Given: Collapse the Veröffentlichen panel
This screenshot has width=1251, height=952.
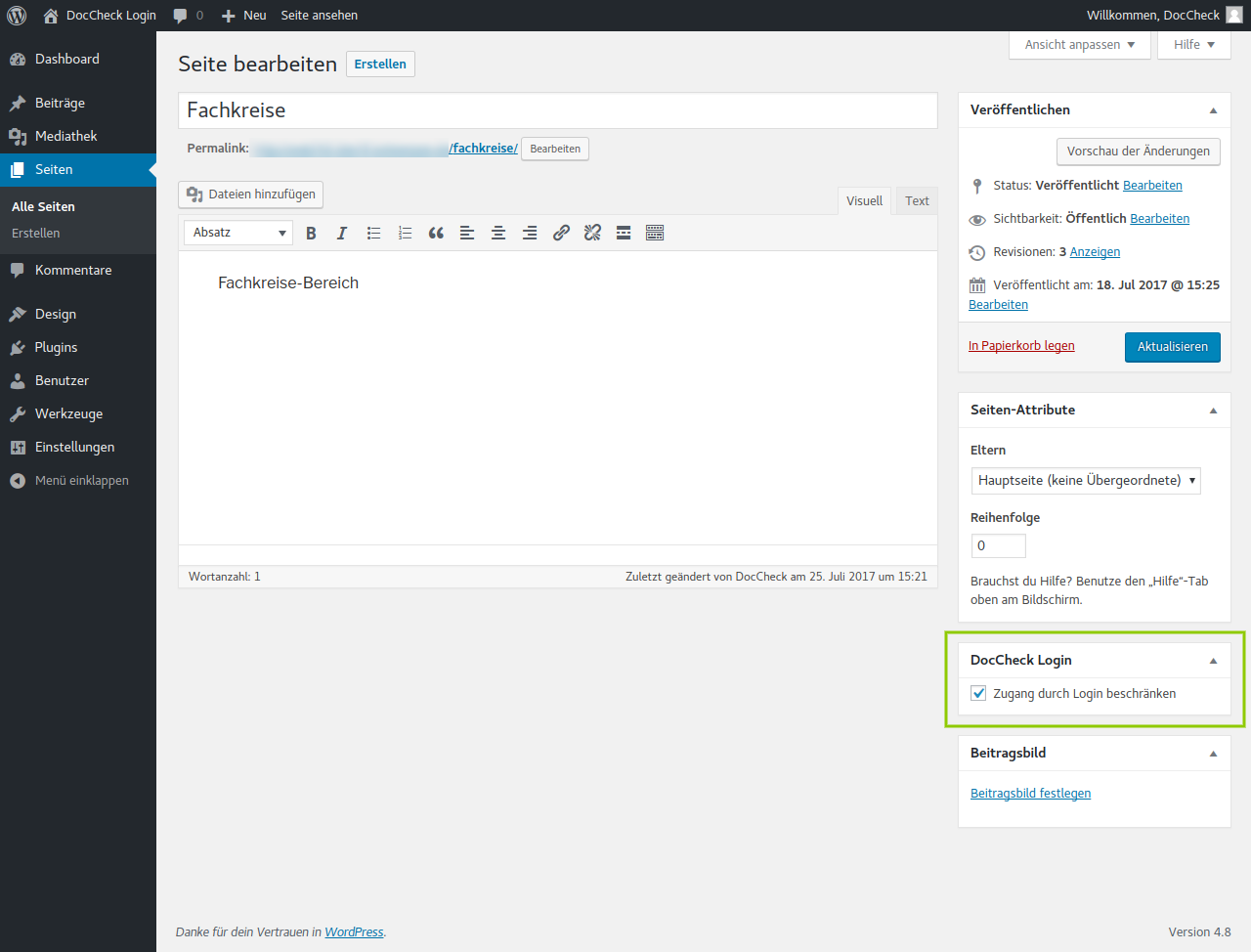Looking at the screenshot, I should pos(1213,110).
